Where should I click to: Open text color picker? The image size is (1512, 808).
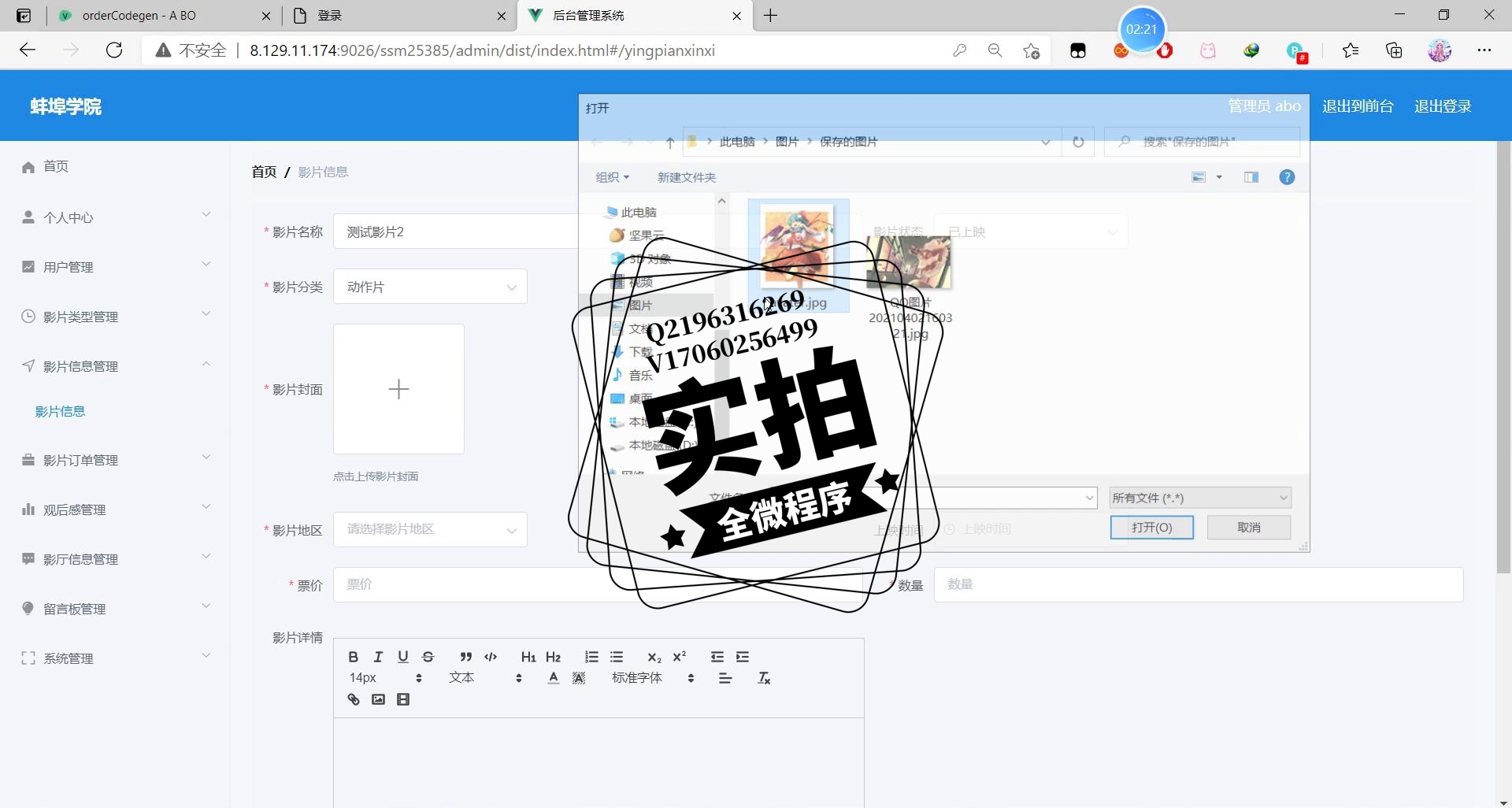point(554,678)
